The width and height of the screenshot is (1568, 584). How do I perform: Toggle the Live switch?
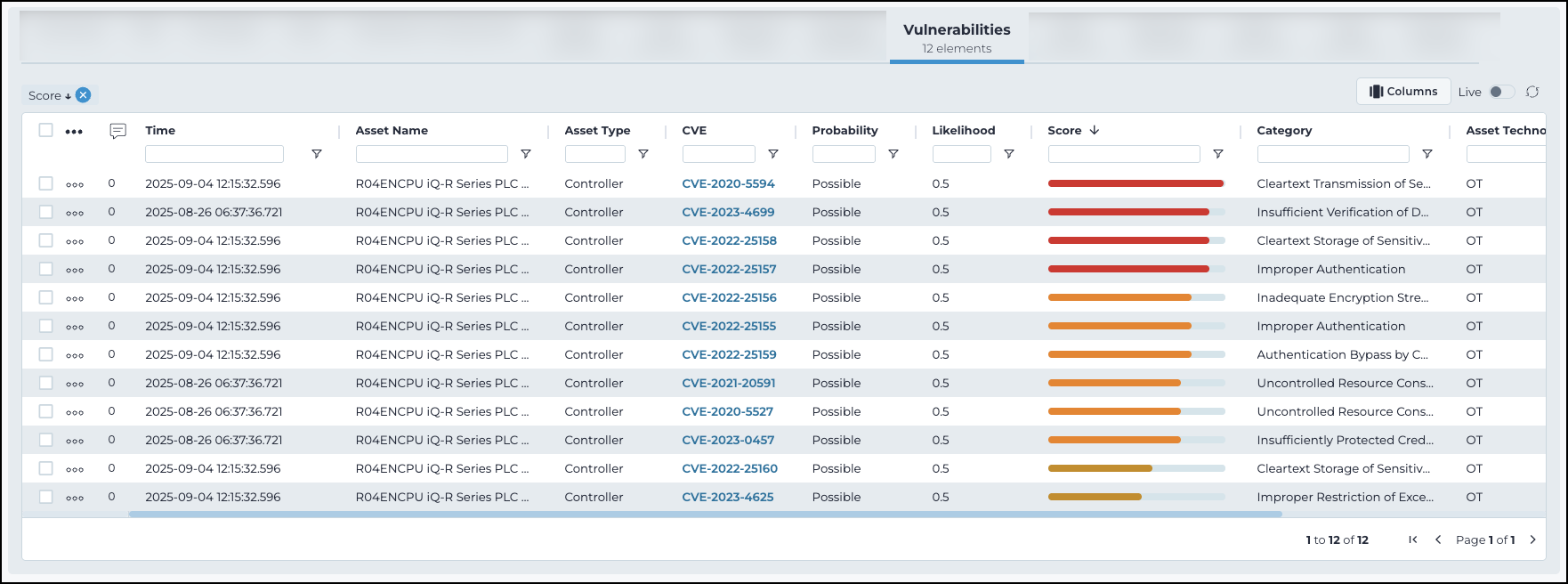(1501, 92)
